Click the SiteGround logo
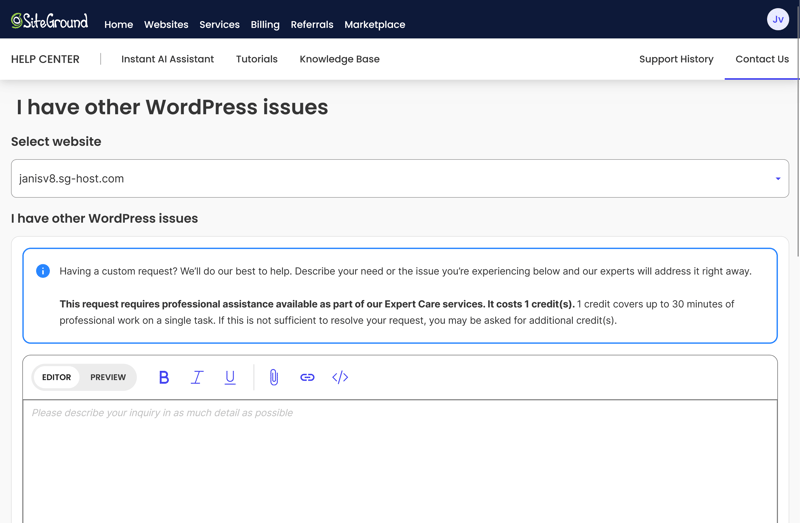This screenshot has height=523, width=800. [x=49, y=21]
